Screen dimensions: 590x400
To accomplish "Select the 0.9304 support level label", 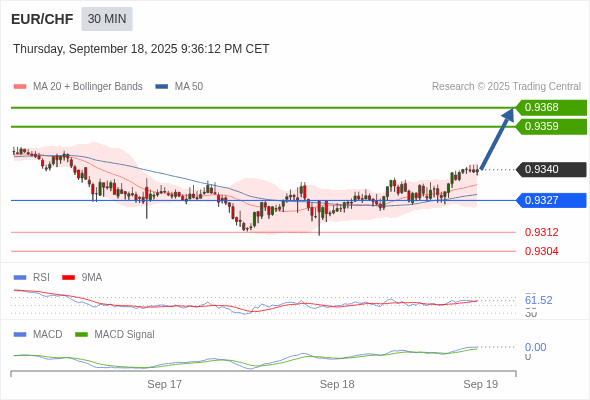I will coord(541,251).
